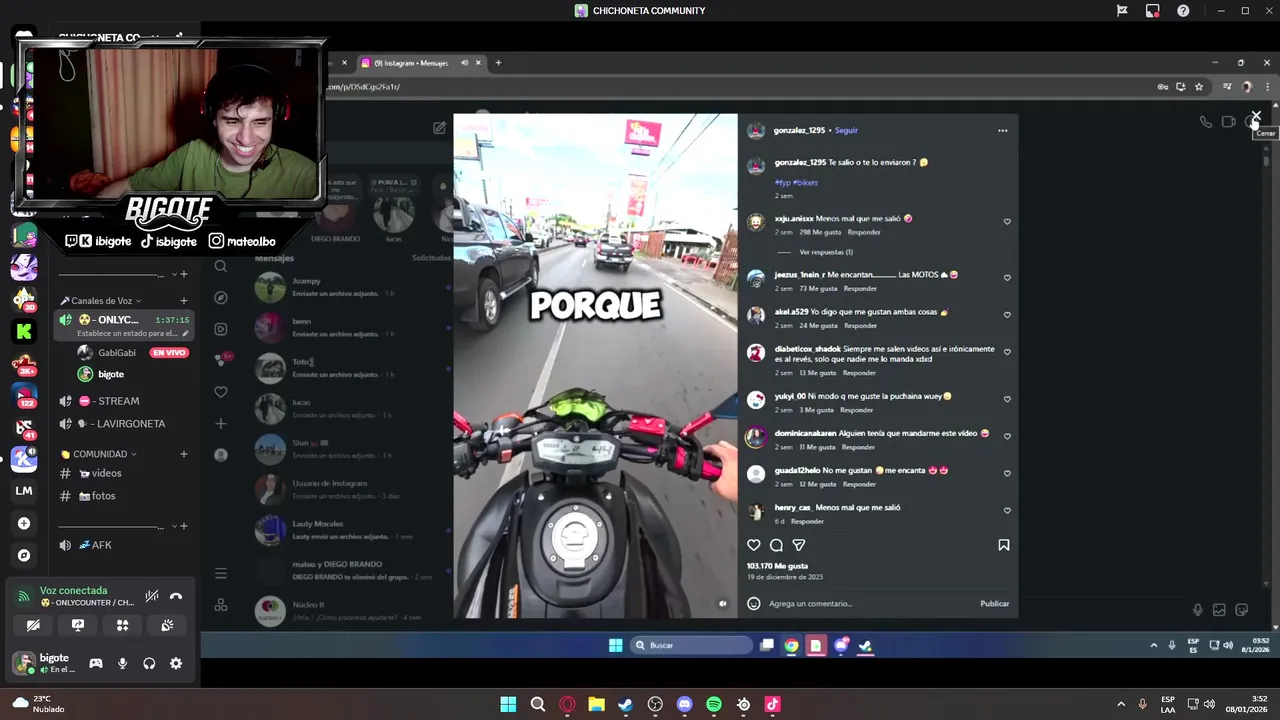
Task: Reply to guada12helo comment via Responder
Action: click(859, 484)
